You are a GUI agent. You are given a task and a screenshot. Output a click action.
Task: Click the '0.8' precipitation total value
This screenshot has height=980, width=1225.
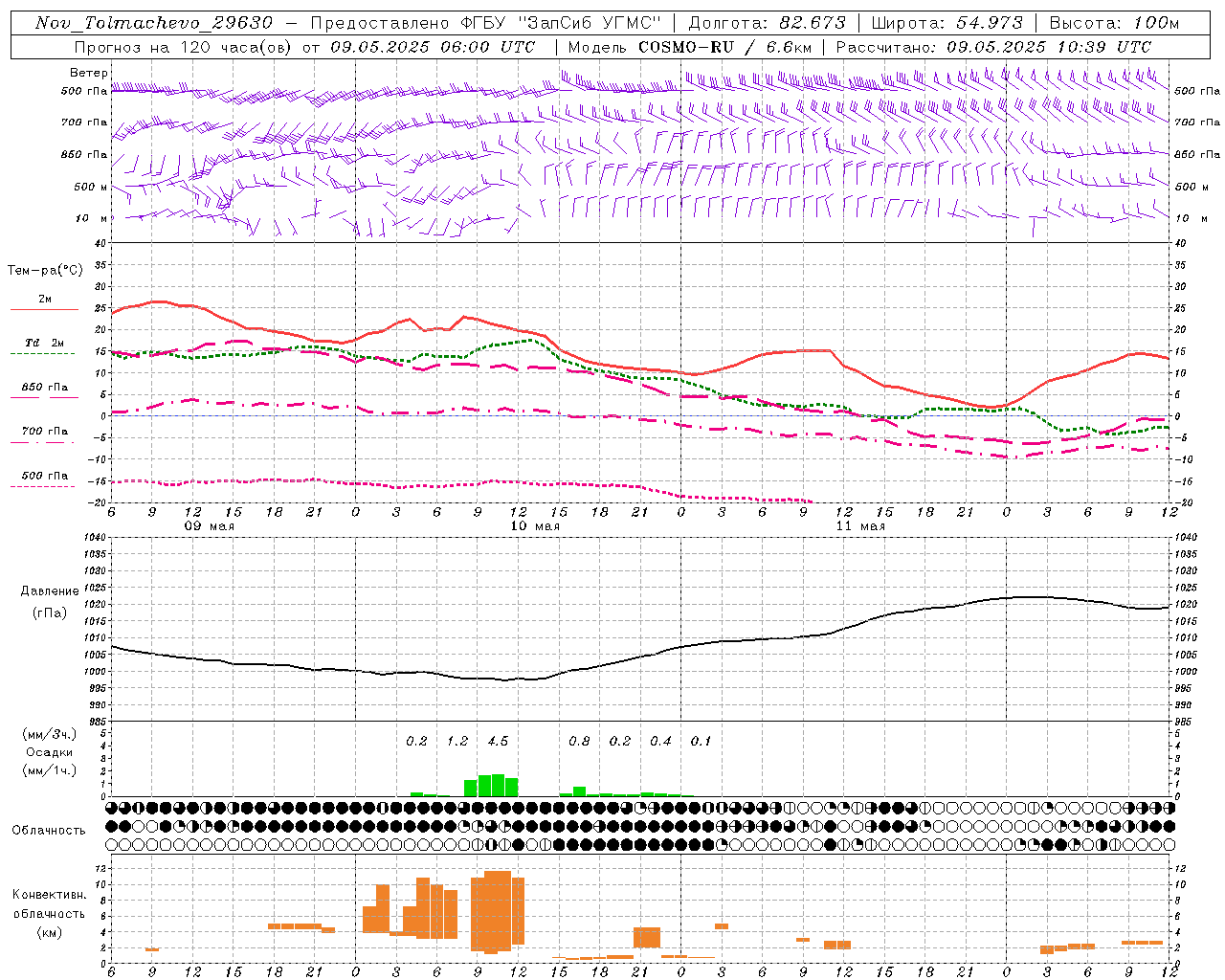(579, 741)
